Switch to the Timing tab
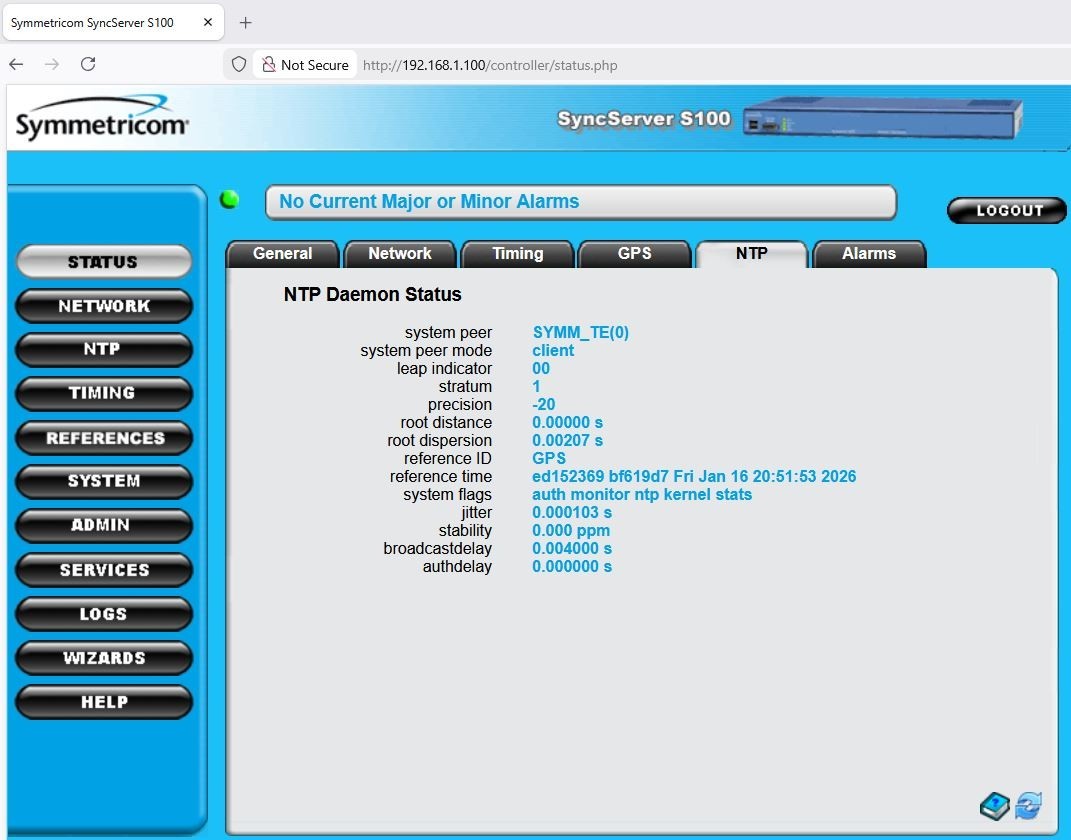Viewport: 1071px width, 840px height. [518, 253]
